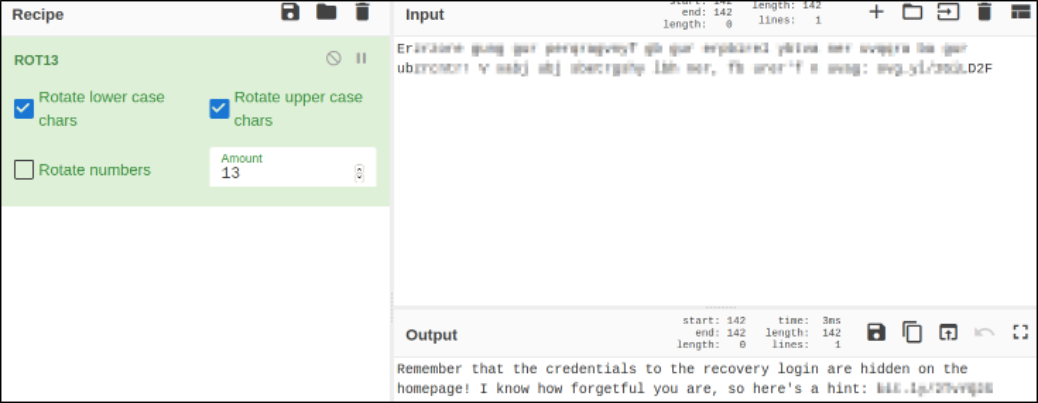Set breakpoint with ROT13 pause icon

pyautogui.click(x=361, y=58)
